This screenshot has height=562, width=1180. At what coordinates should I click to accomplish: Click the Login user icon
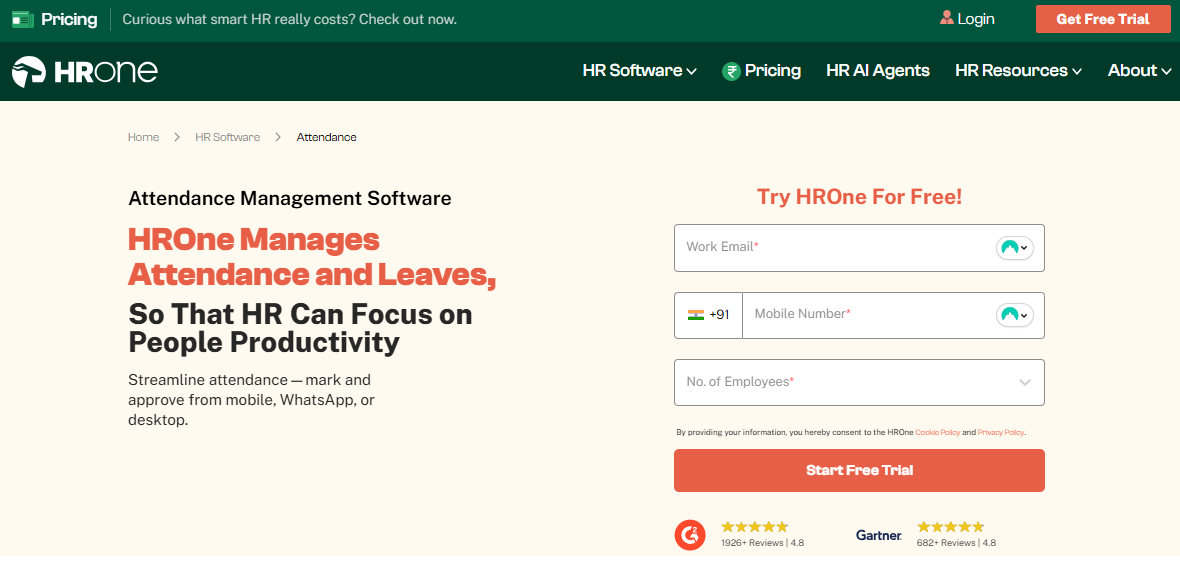pos(947,18)
